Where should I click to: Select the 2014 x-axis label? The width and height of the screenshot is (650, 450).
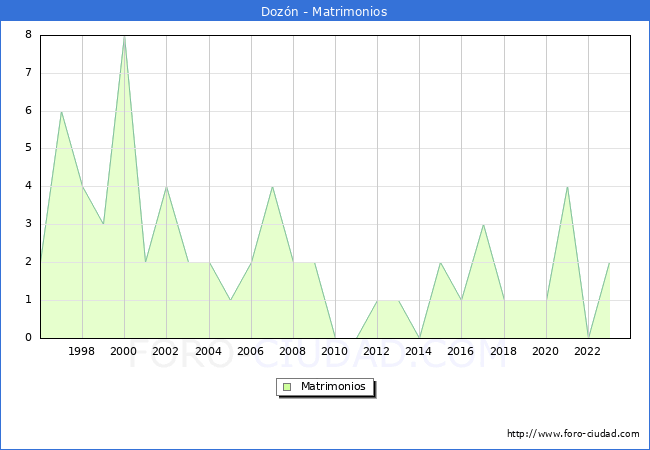[x=419, y=351]
